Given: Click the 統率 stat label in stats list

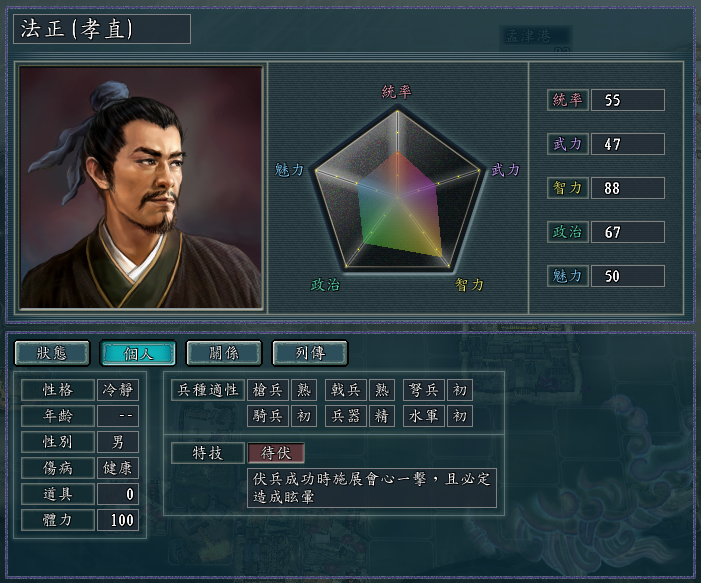Looking at the screenshot, I should click(x=567, y=100).
